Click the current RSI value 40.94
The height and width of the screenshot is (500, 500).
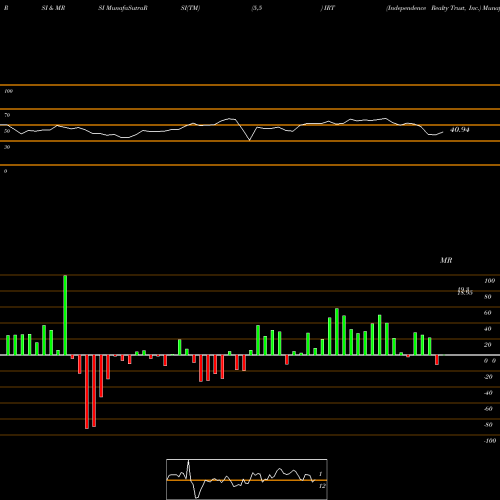pos(460,130)
